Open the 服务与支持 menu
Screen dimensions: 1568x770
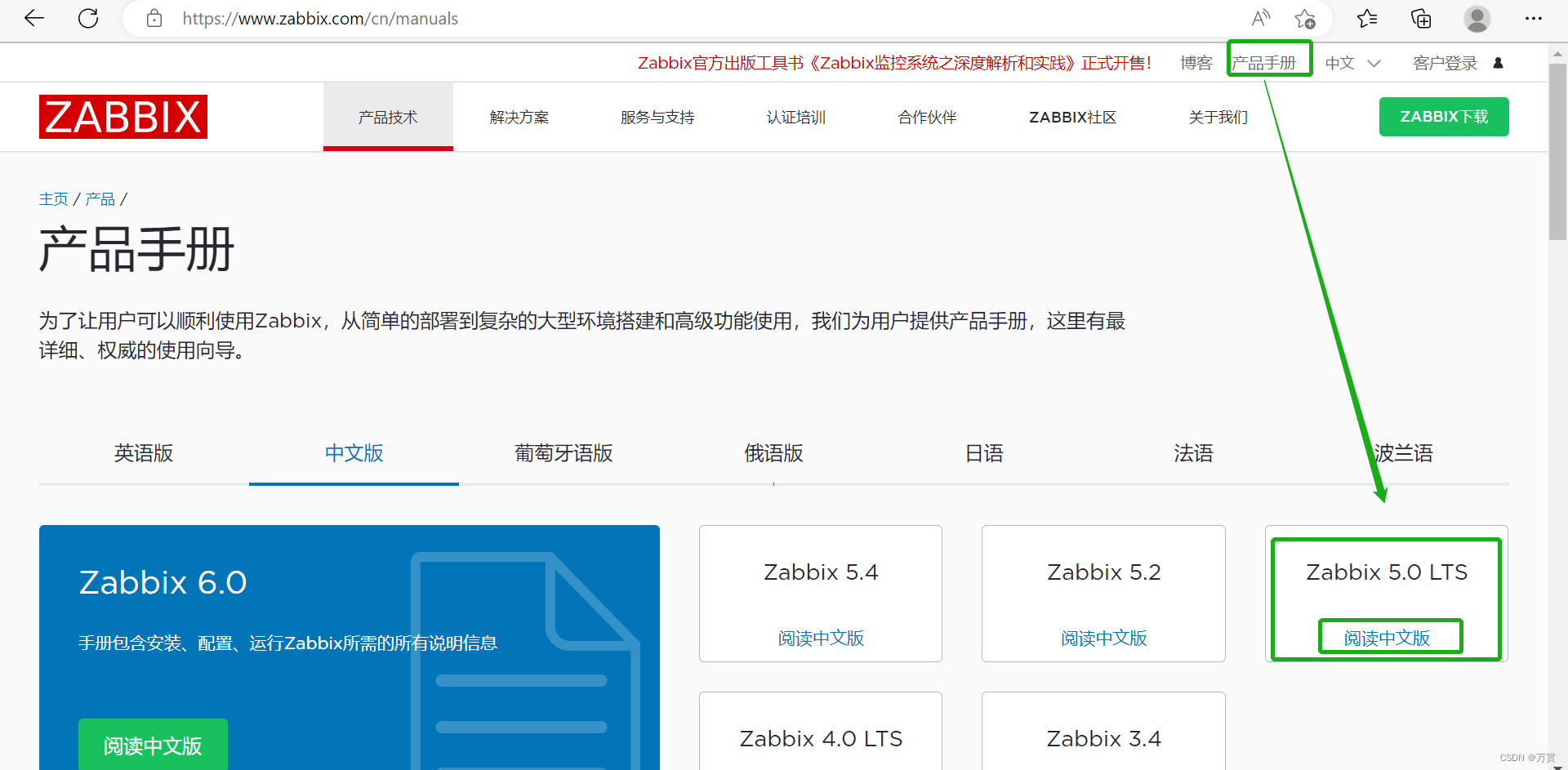(x=657, y=117)
